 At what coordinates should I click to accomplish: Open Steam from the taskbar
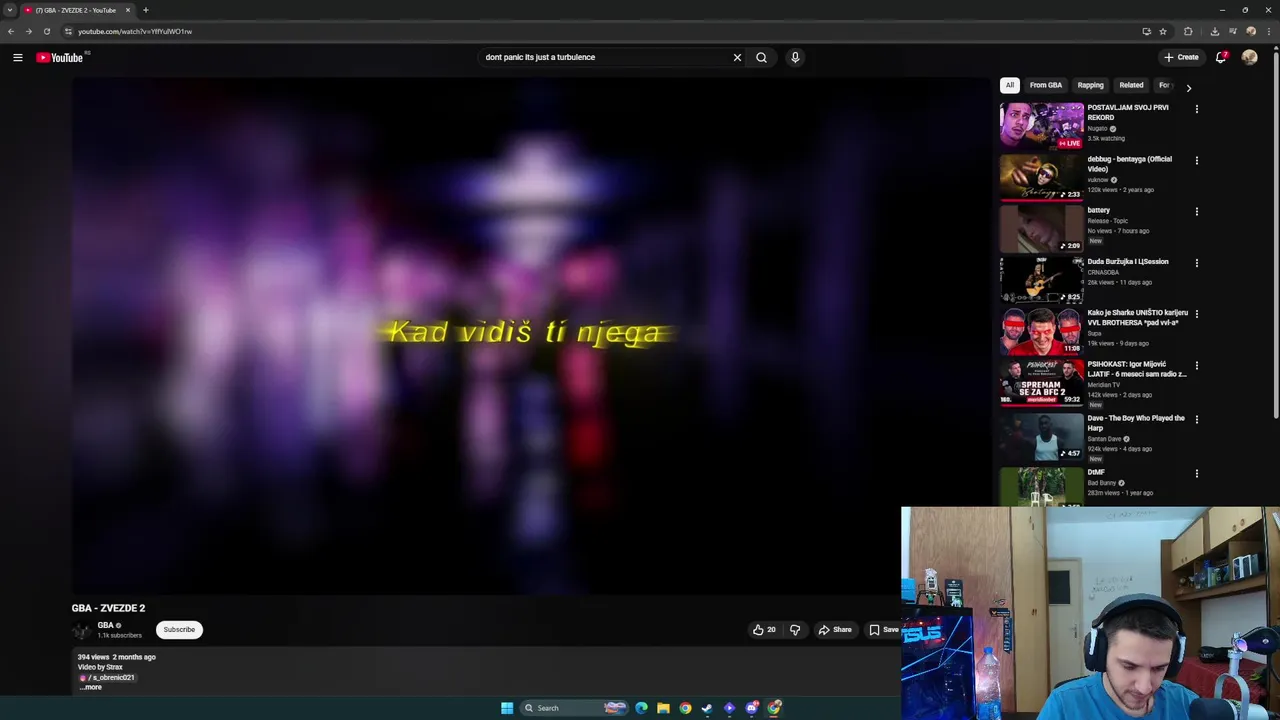[x=707, y=708]
